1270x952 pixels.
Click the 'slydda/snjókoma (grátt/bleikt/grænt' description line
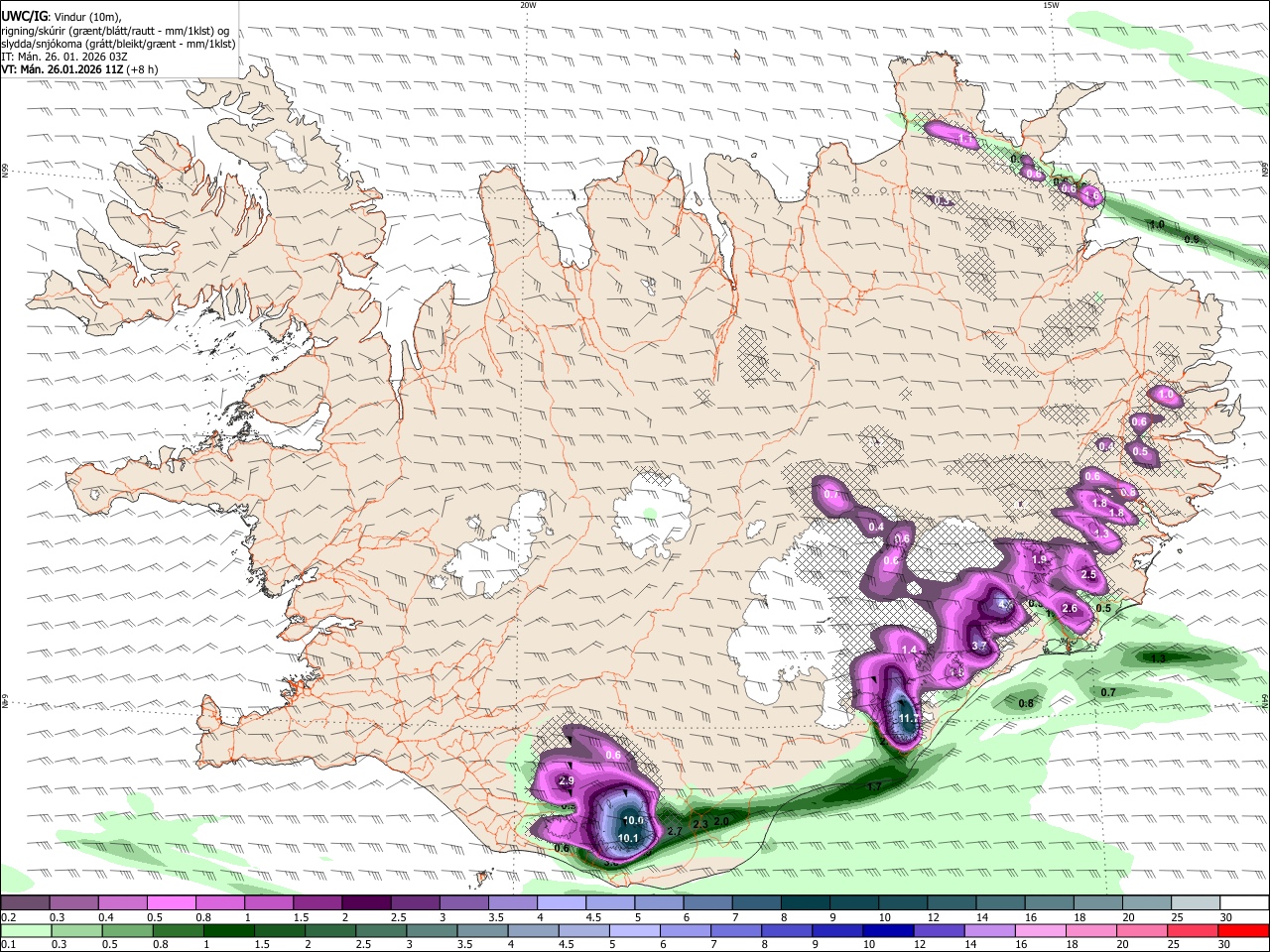118,44
